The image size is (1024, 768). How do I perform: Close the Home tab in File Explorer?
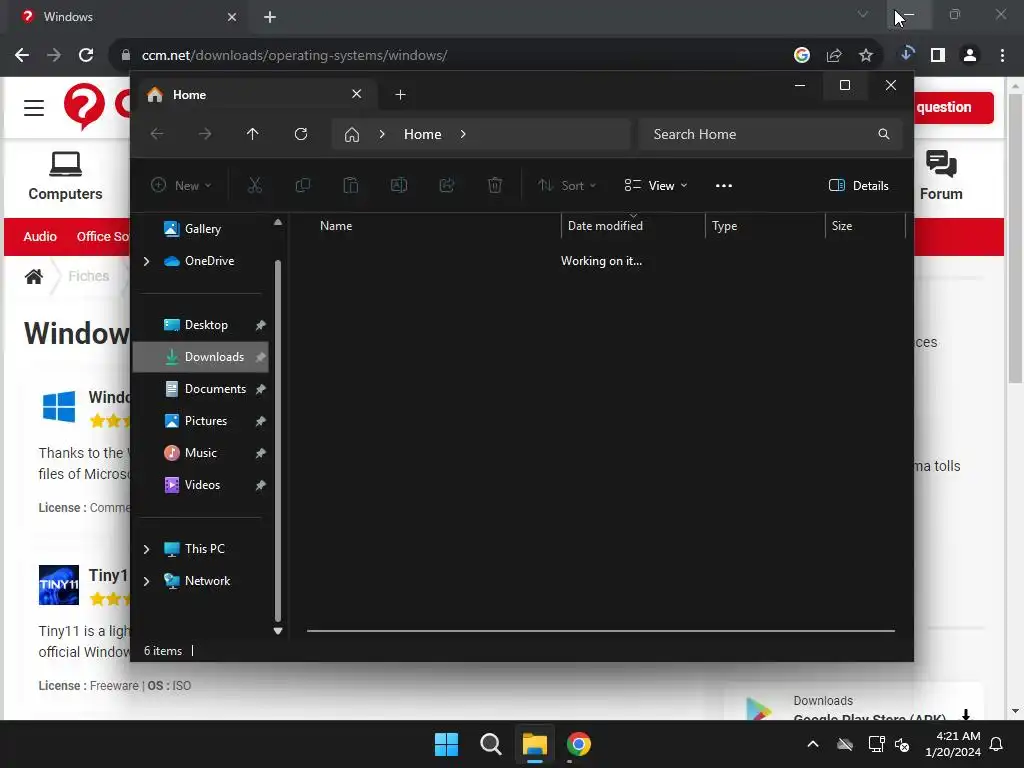click(357, 94)
